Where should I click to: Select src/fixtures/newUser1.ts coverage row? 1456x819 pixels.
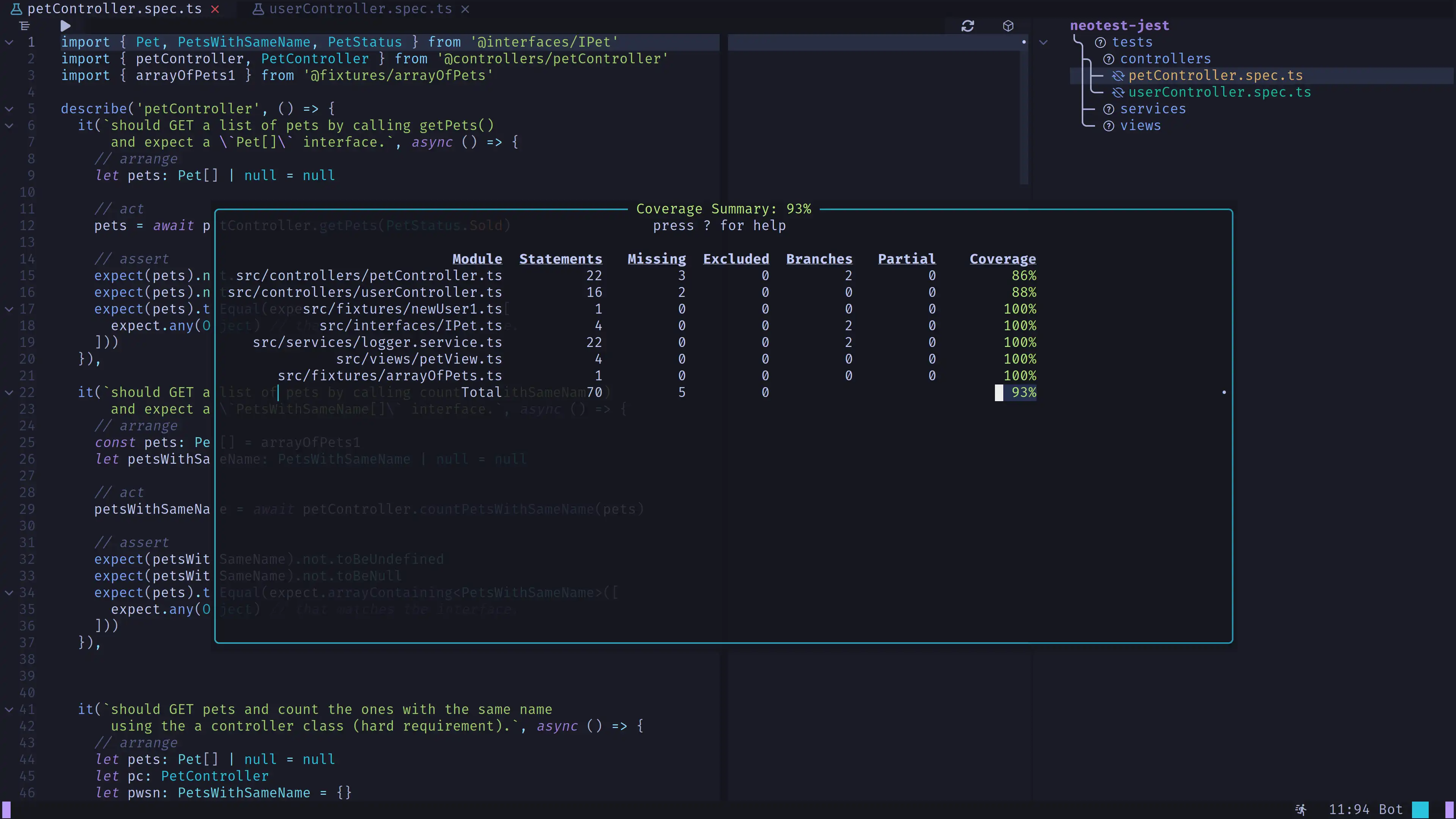point(670,309)
